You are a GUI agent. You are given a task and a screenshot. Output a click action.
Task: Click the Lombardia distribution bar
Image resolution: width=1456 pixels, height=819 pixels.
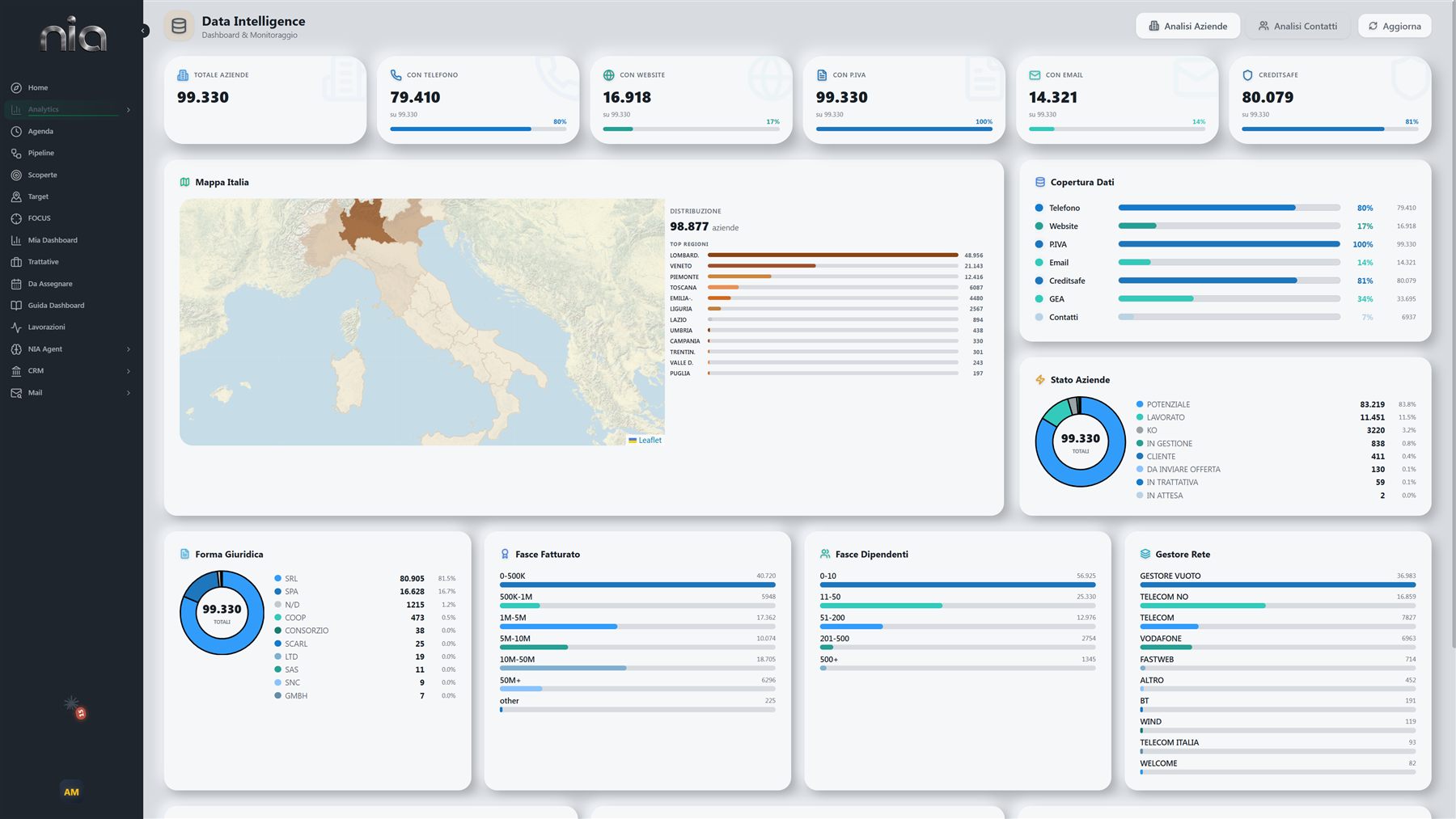point(833,255)
